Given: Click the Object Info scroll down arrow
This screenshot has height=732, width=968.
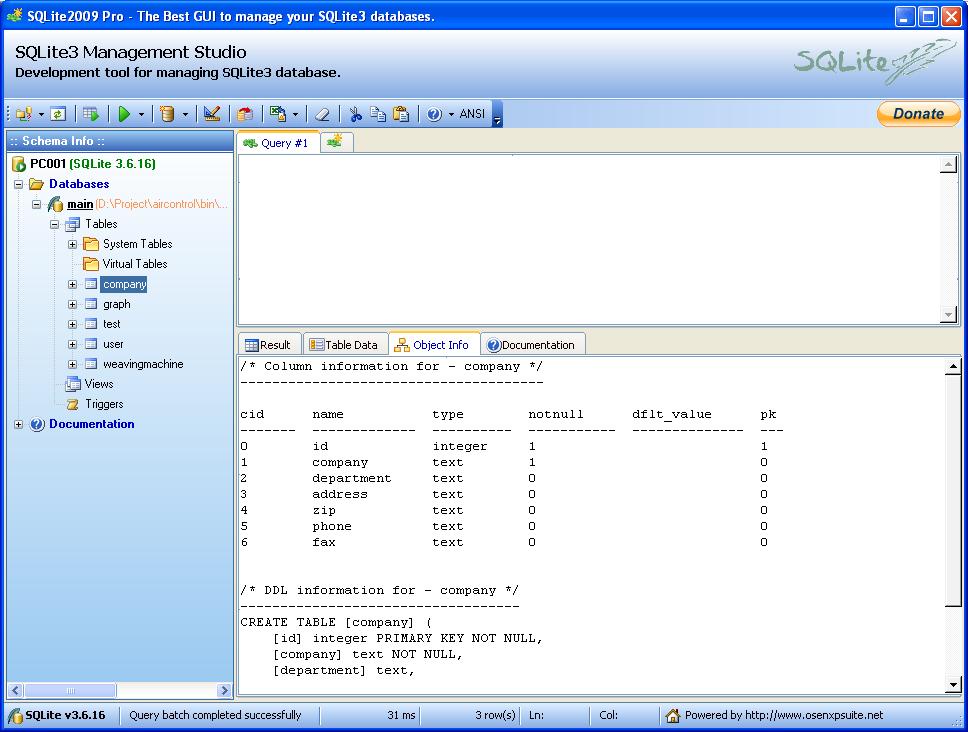Looking at the screenshot, I should (x=953, y=684).
